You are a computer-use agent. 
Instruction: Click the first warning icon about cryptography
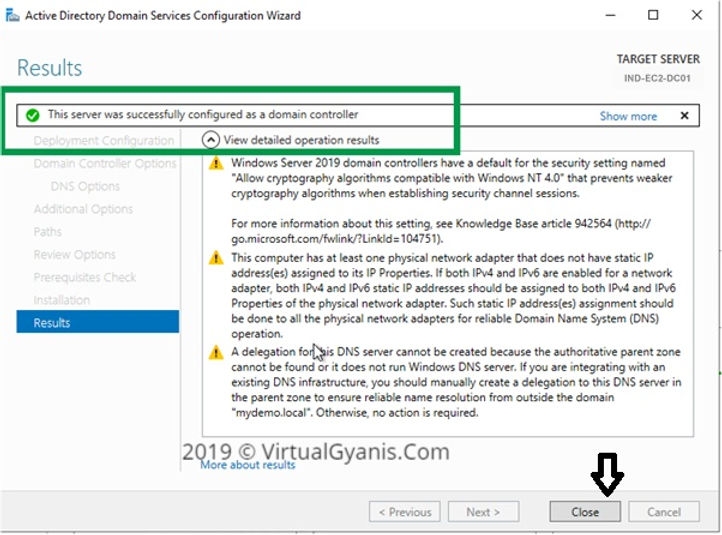pyautogui.click(x=216, y=163)
